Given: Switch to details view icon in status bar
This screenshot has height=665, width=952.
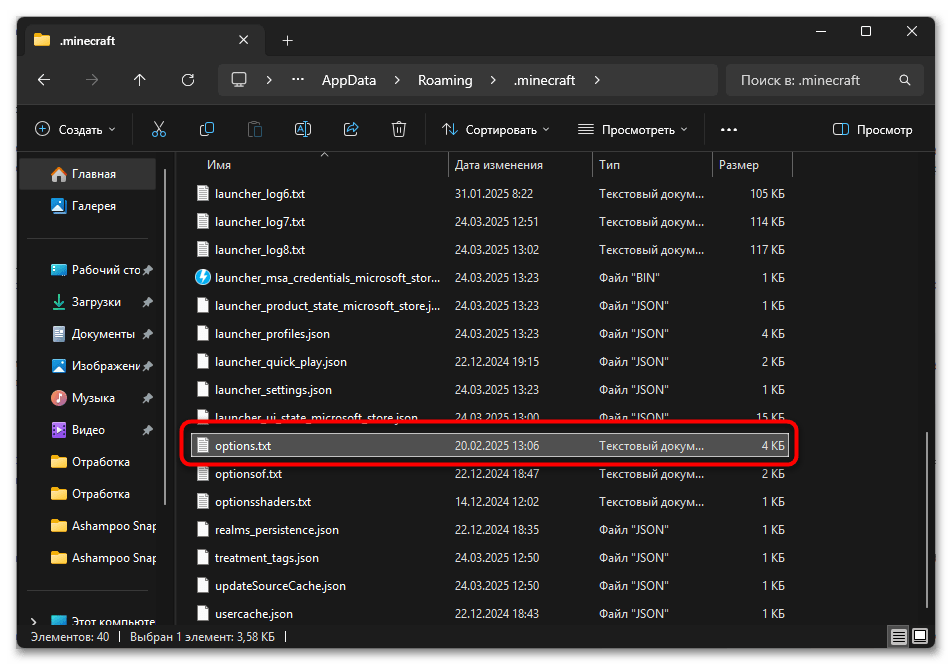Looking at the screenshot, I should [899, 636].
